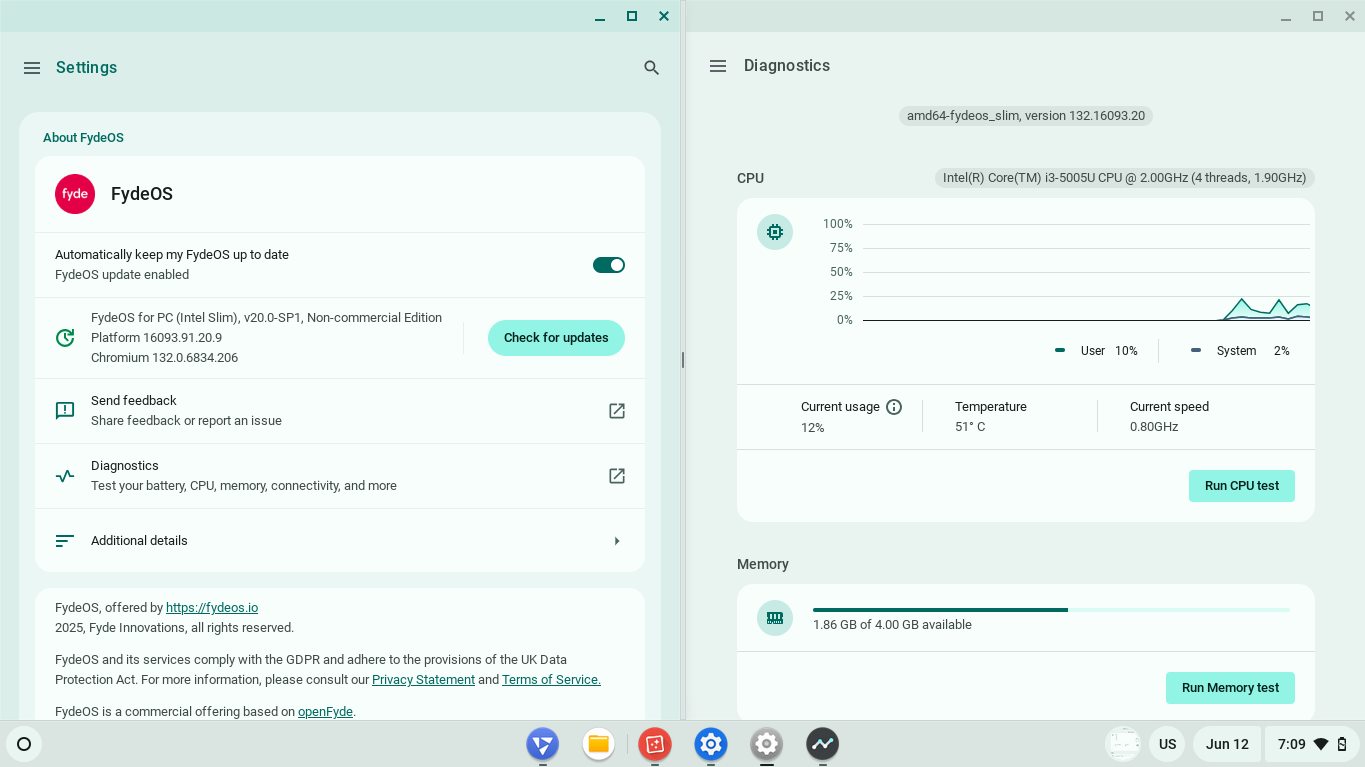
Task: Click Run Memory test button
Action: point(1230,688)
